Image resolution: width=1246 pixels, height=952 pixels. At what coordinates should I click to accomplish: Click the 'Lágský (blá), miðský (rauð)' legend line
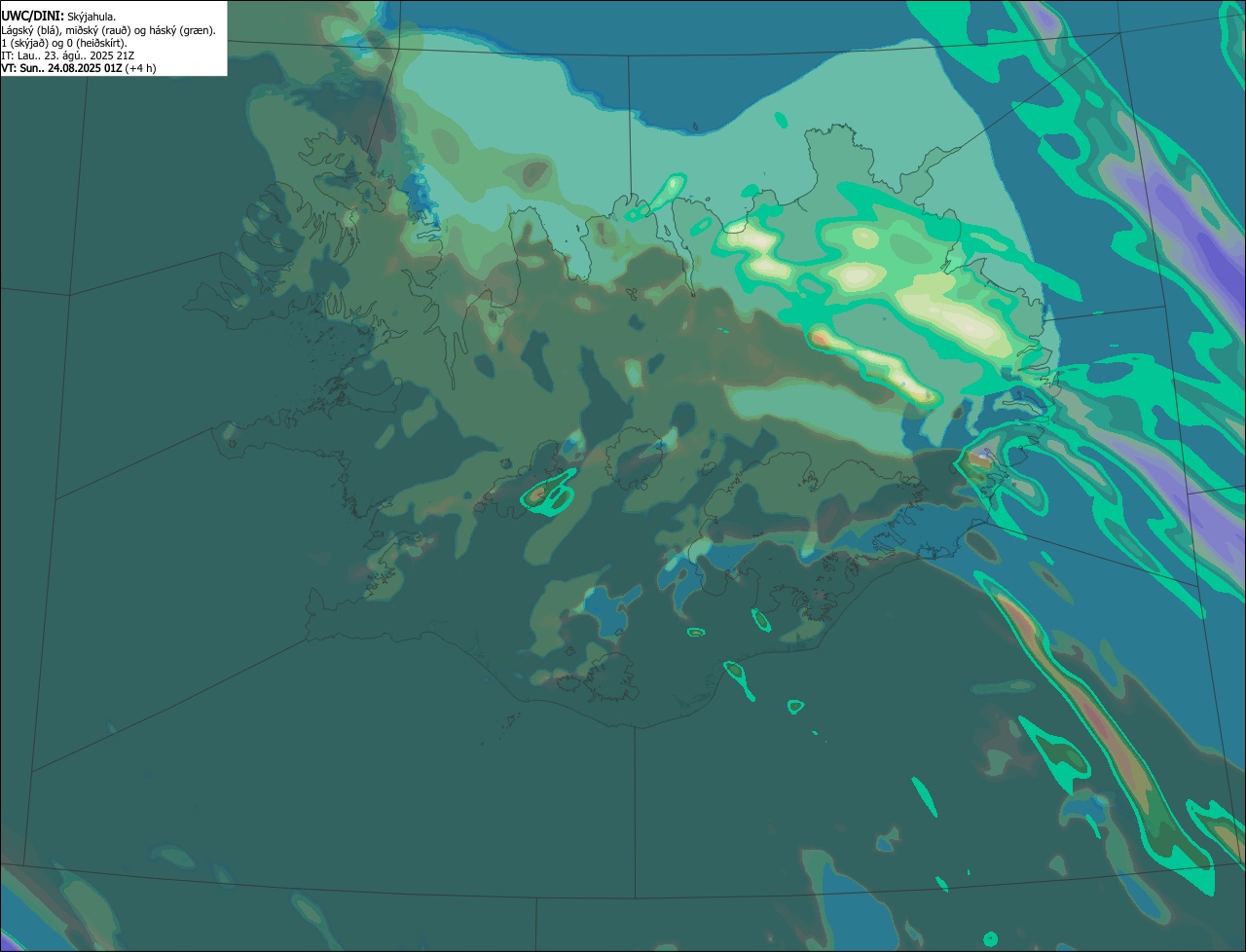109,30
